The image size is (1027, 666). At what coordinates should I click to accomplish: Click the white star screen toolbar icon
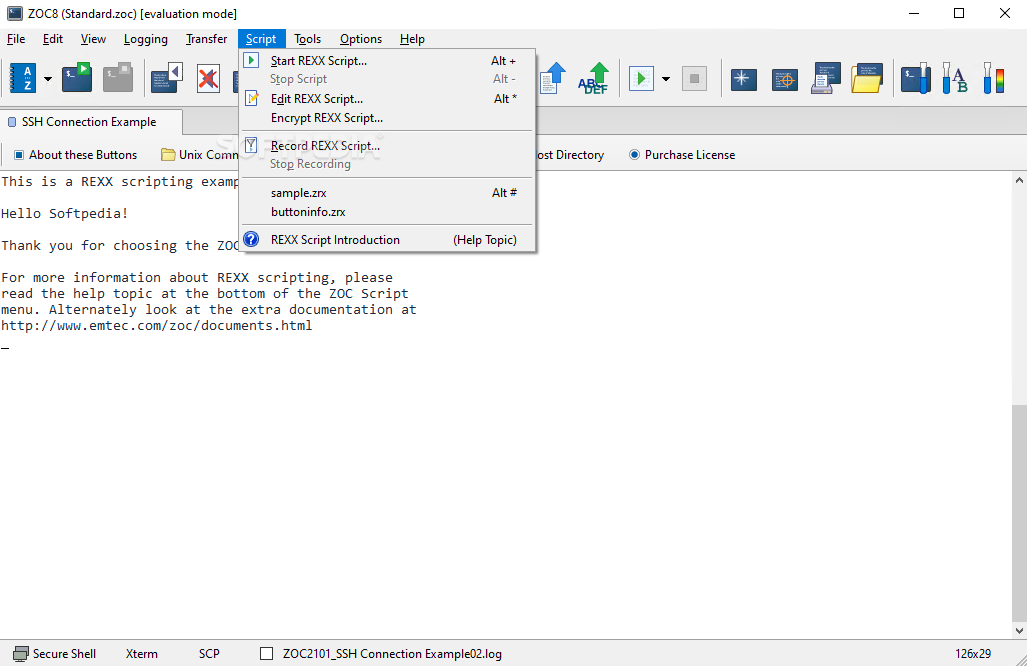point(743,79)
